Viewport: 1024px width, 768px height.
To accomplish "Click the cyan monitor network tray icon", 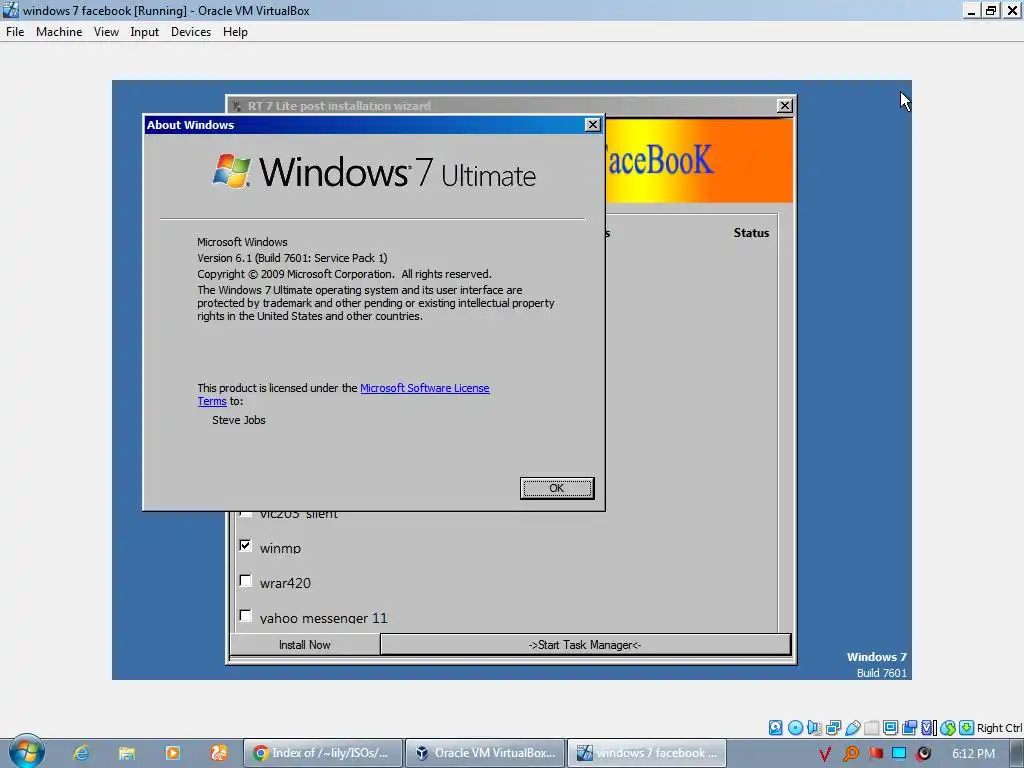I will (899, 754).
